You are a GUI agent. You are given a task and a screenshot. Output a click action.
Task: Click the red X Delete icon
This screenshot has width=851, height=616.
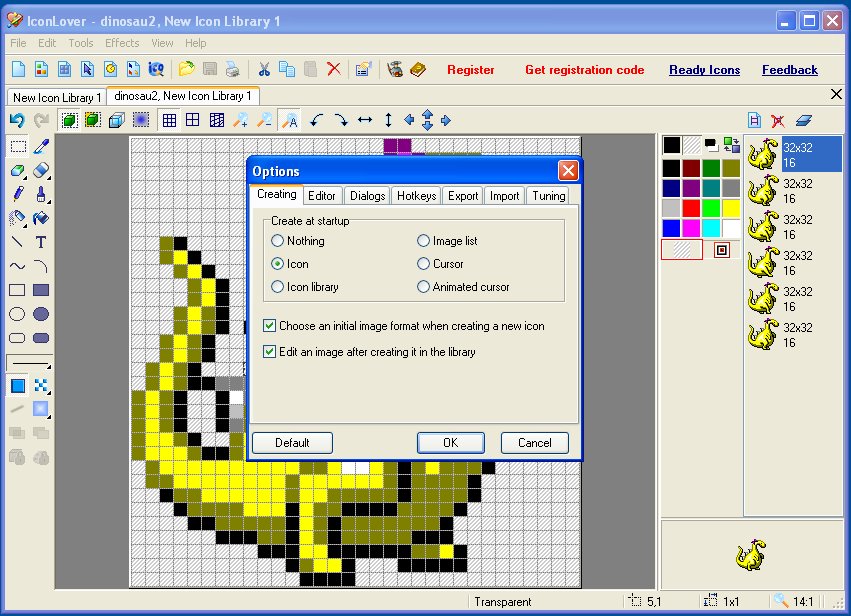click(x=334, y=69)
